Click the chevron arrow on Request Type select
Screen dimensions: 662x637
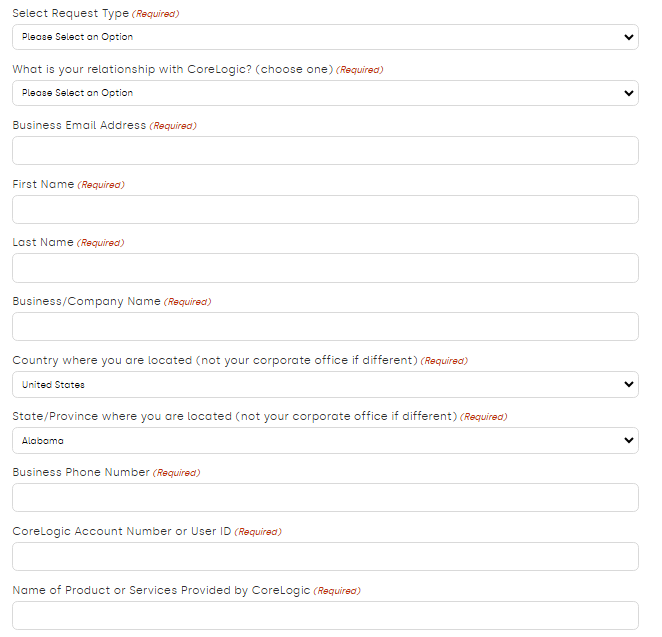[629, 37]
